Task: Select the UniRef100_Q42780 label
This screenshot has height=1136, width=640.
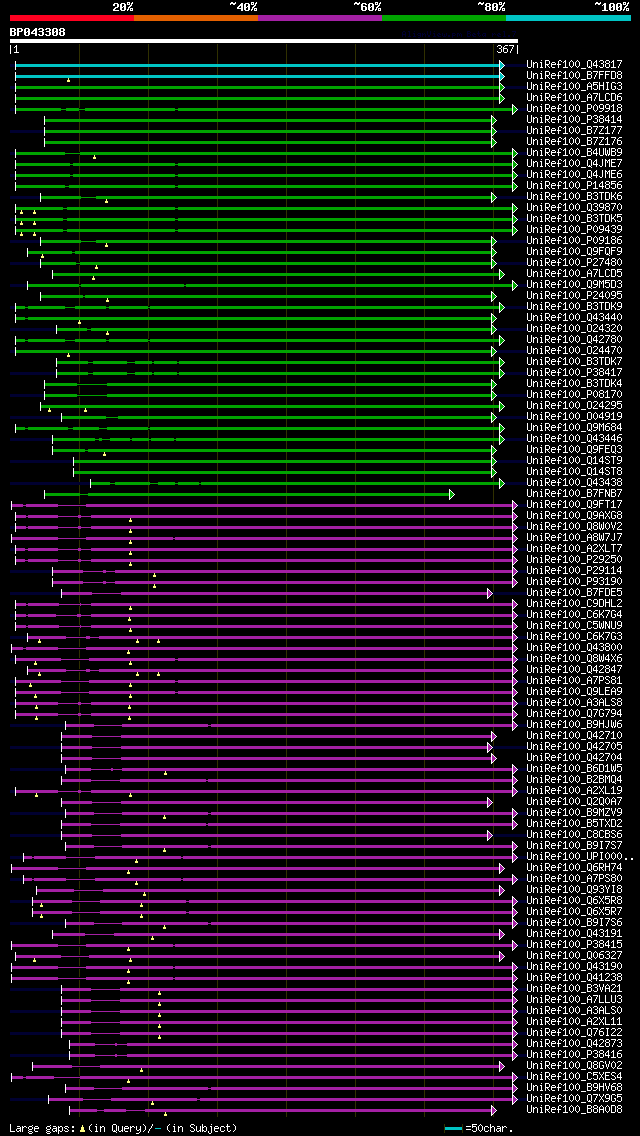Action: tap(574, 340)
